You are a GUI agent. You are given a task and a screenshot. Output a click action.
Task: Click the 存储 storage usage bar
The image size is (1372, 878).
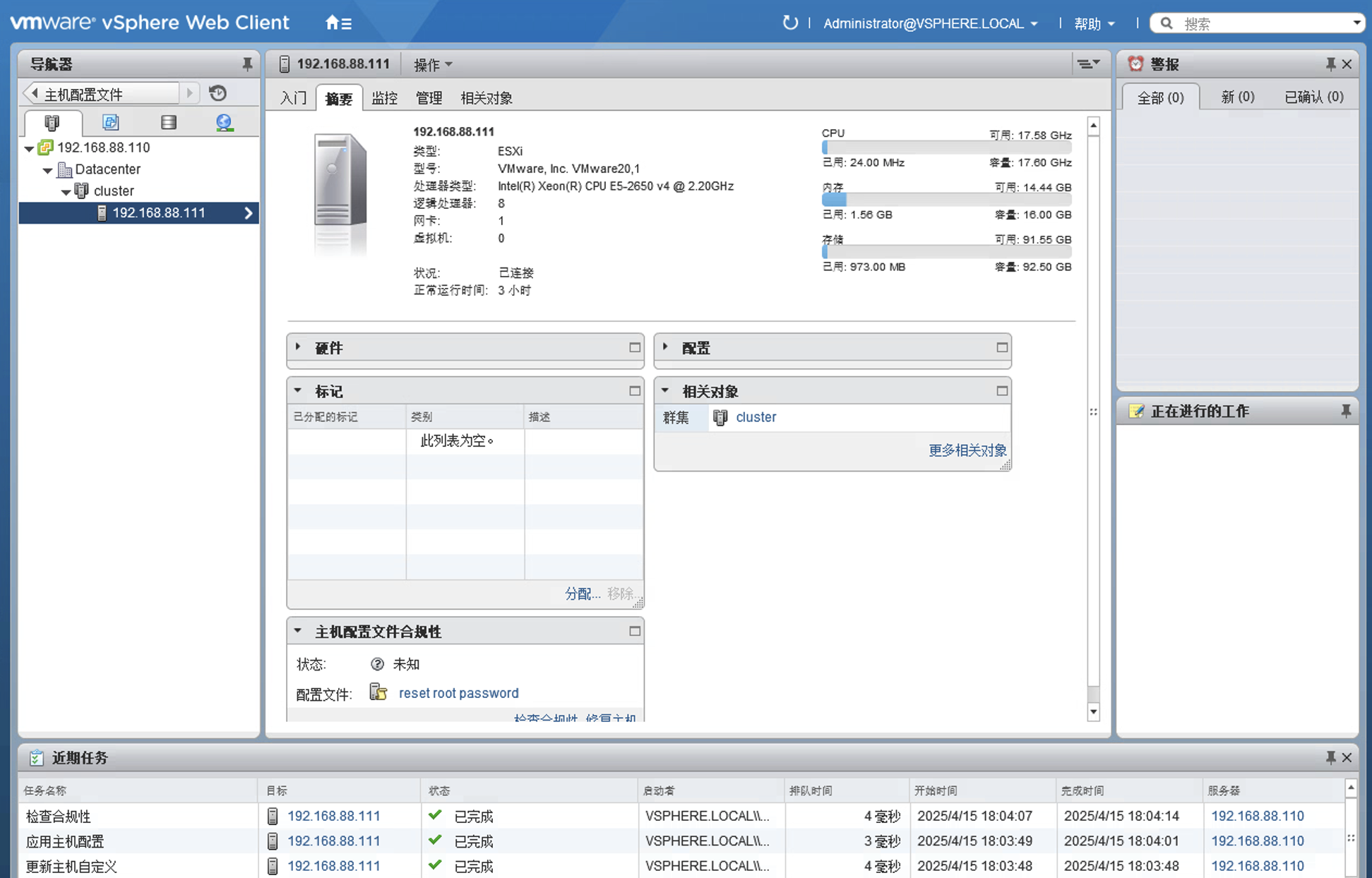(x=946, y=253)
